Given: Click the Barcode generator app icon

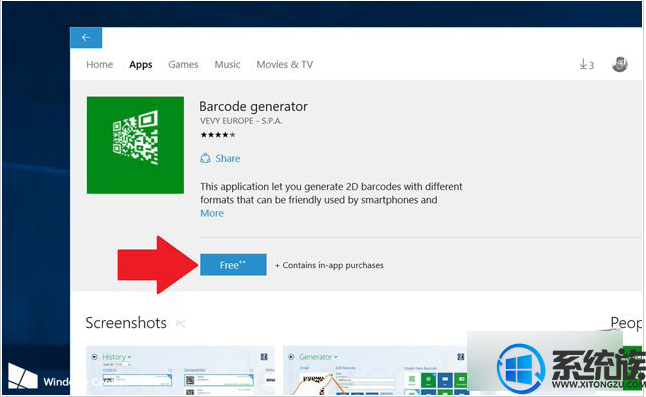Looking at the screenshot, I should coord(135,145).
